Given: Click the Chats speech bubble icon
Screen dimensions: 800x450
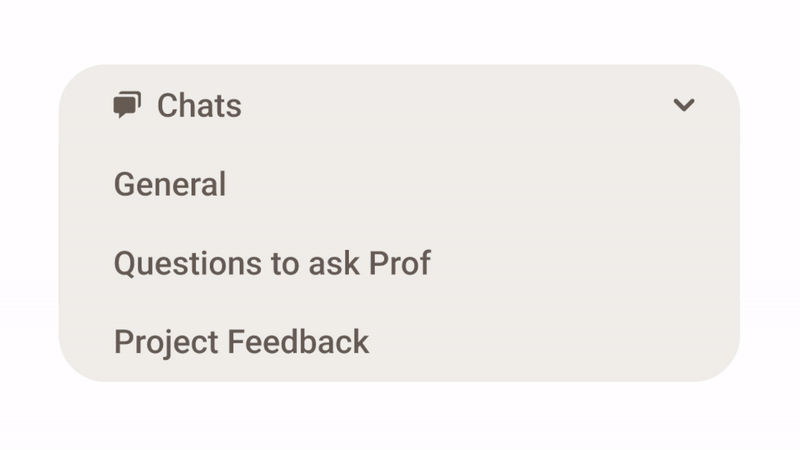Looking at the screenshot, I should point(127,105).
